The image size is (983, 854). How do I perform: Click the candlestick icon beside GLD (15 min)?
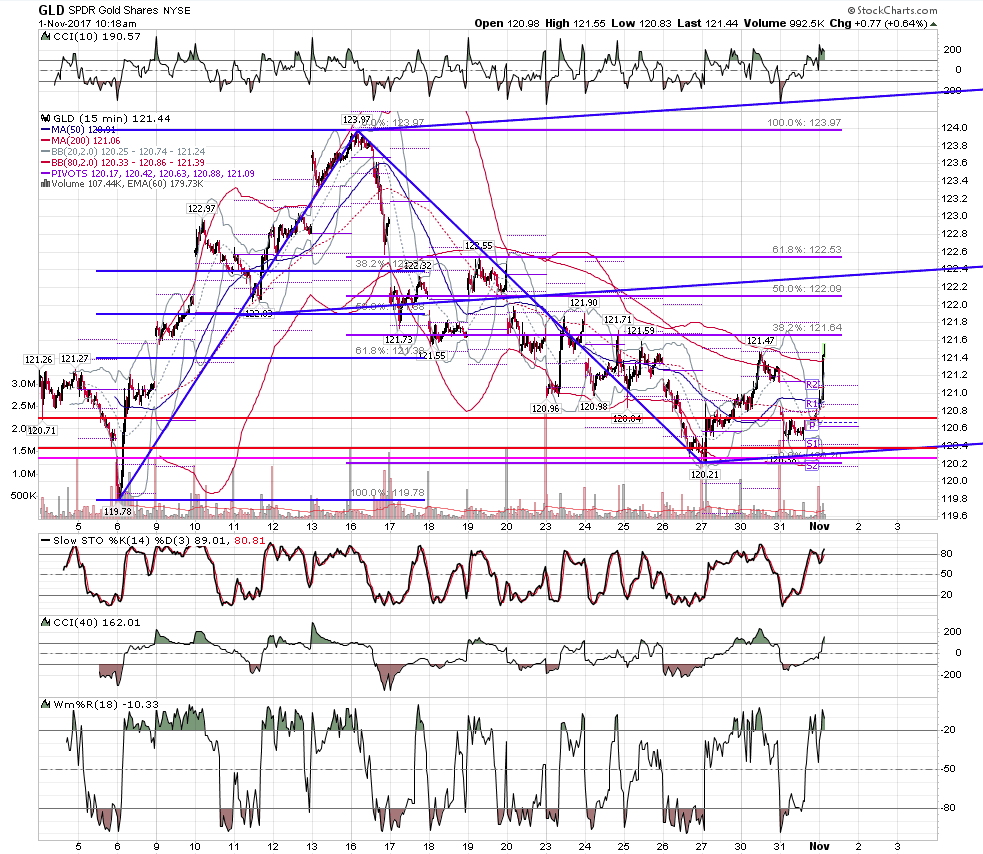coord(45,118)
